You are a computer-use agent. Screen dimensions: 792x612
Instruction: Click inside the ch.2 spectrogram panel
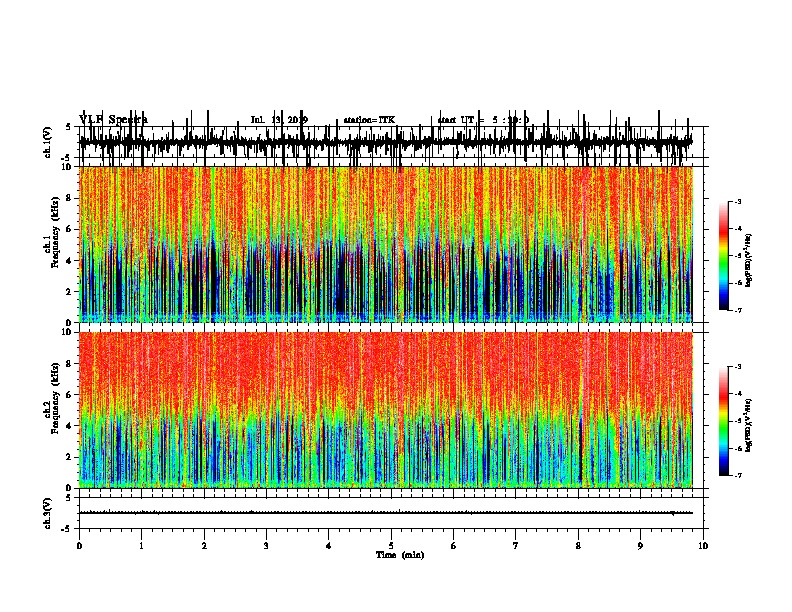tap(385, 410)
